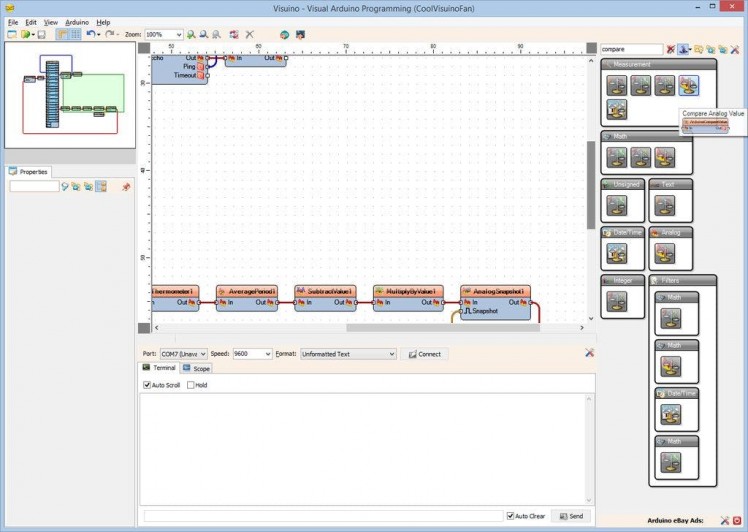Clear the component search filter icon
Viewport: 748px width, 532px height.
671,49
